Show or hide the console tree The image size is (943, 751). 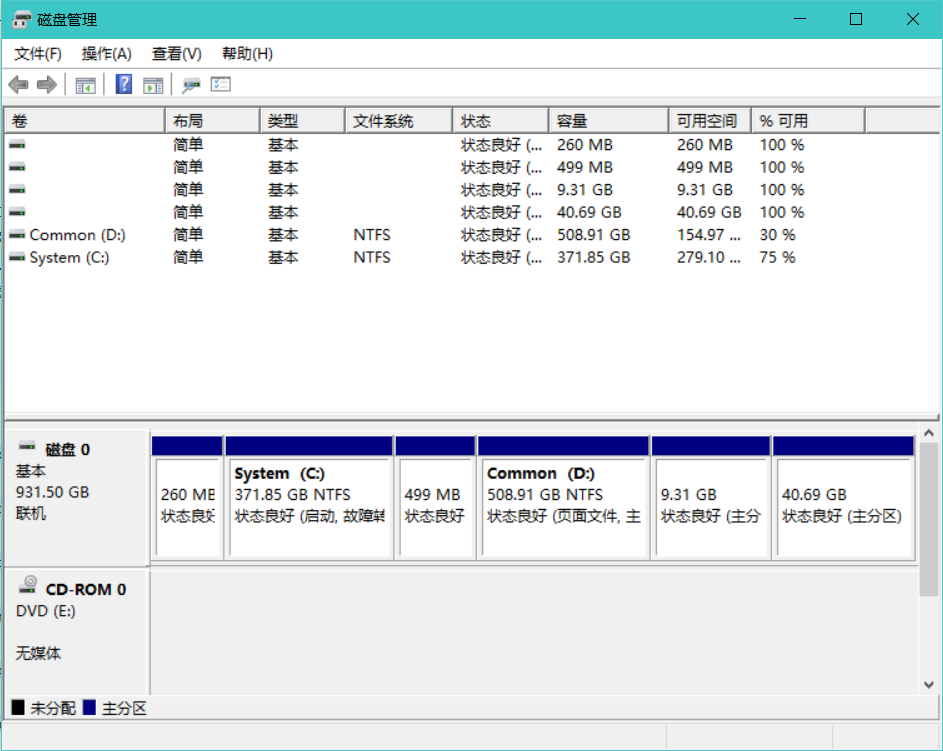(85, 85)
